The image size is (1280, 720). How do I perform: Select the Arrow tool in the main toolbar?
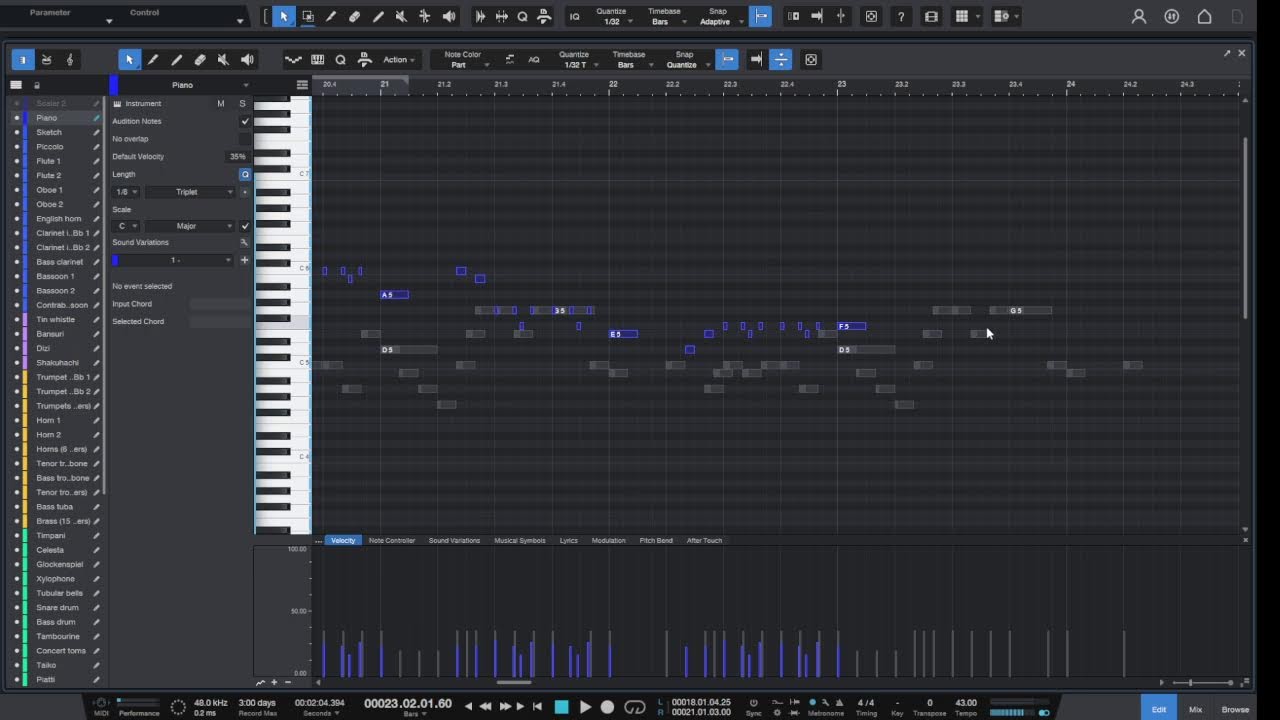[x=284, y=16]
